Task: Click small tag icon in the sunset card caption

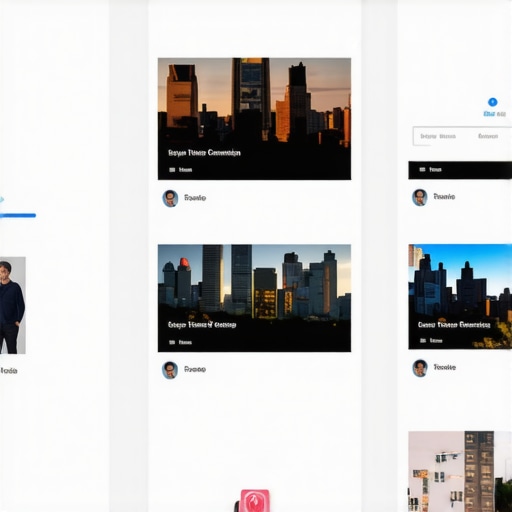Action: (172, 170)
